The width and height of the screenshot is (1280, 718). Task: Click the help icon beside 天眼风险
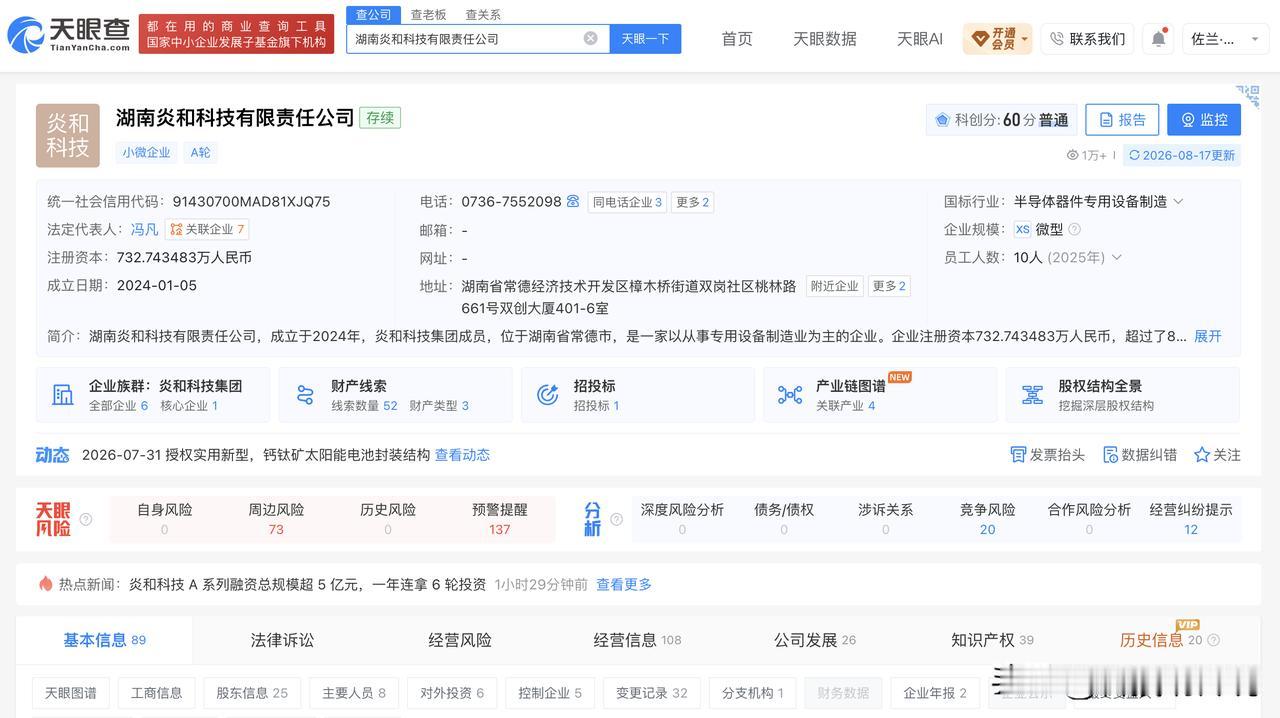pos(86,519)
